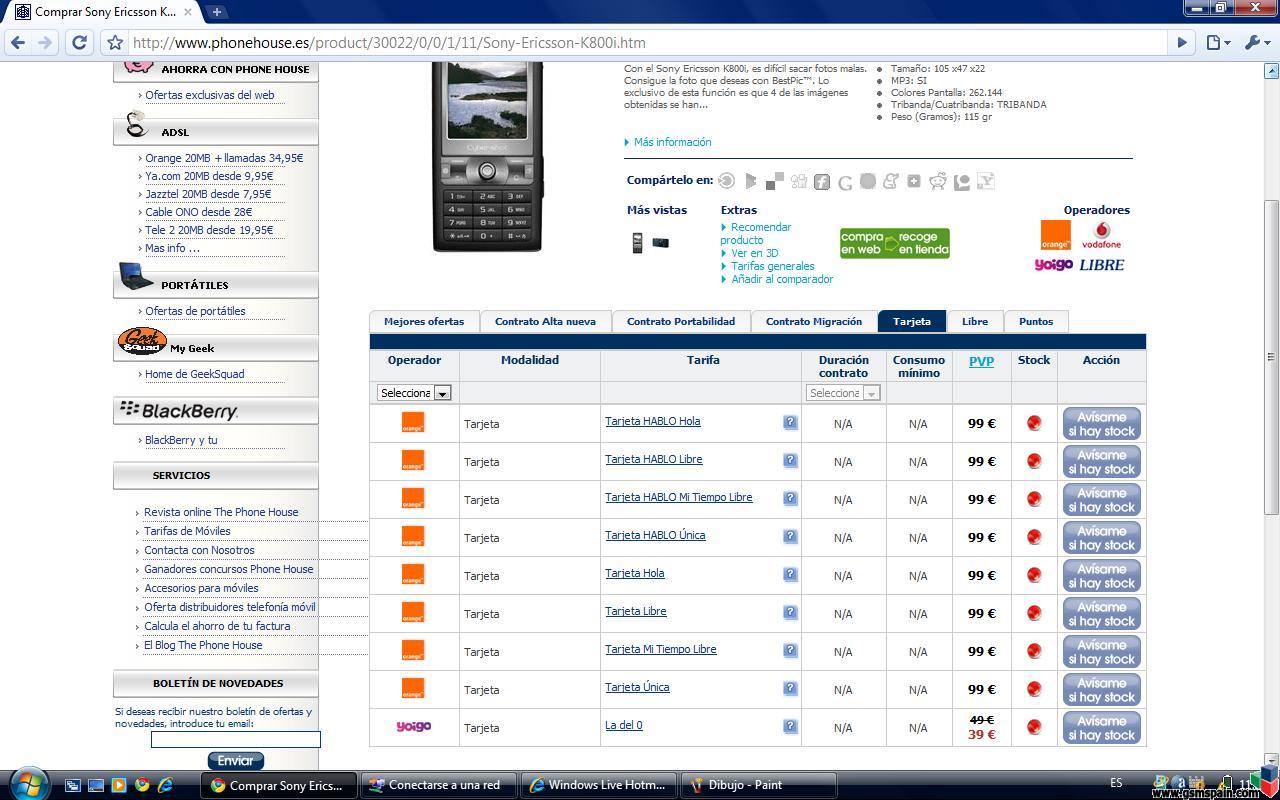Launch Media Player from the quick launch bar
This screenshot has height=800, width=1280.
[119, 785]
